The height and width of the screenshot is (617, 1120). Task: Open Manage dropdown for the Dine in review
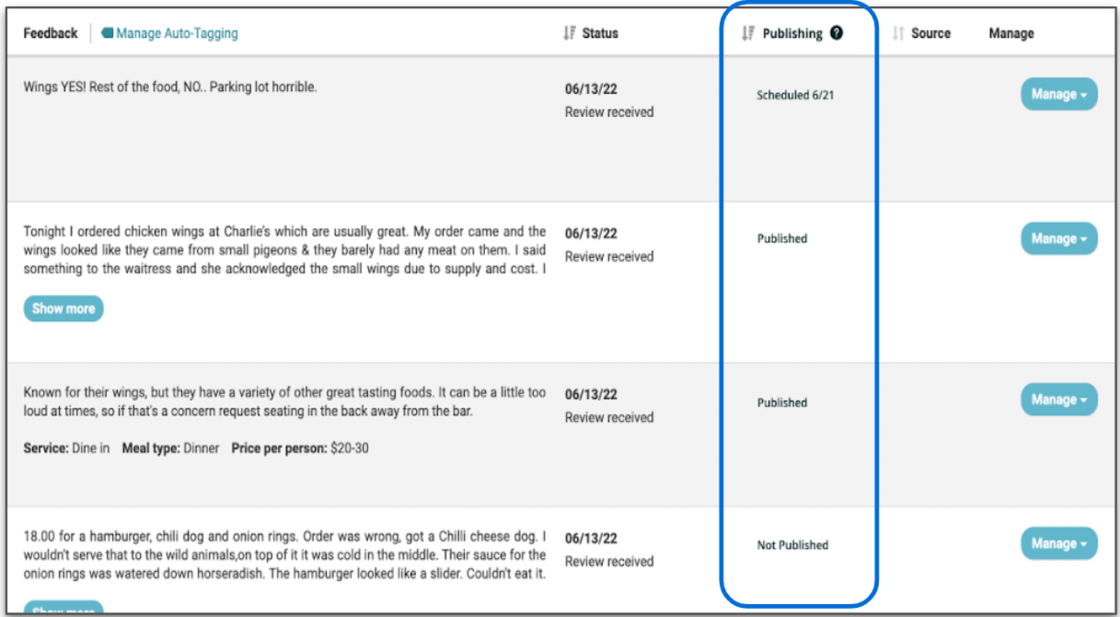(x=1058, y=400)
